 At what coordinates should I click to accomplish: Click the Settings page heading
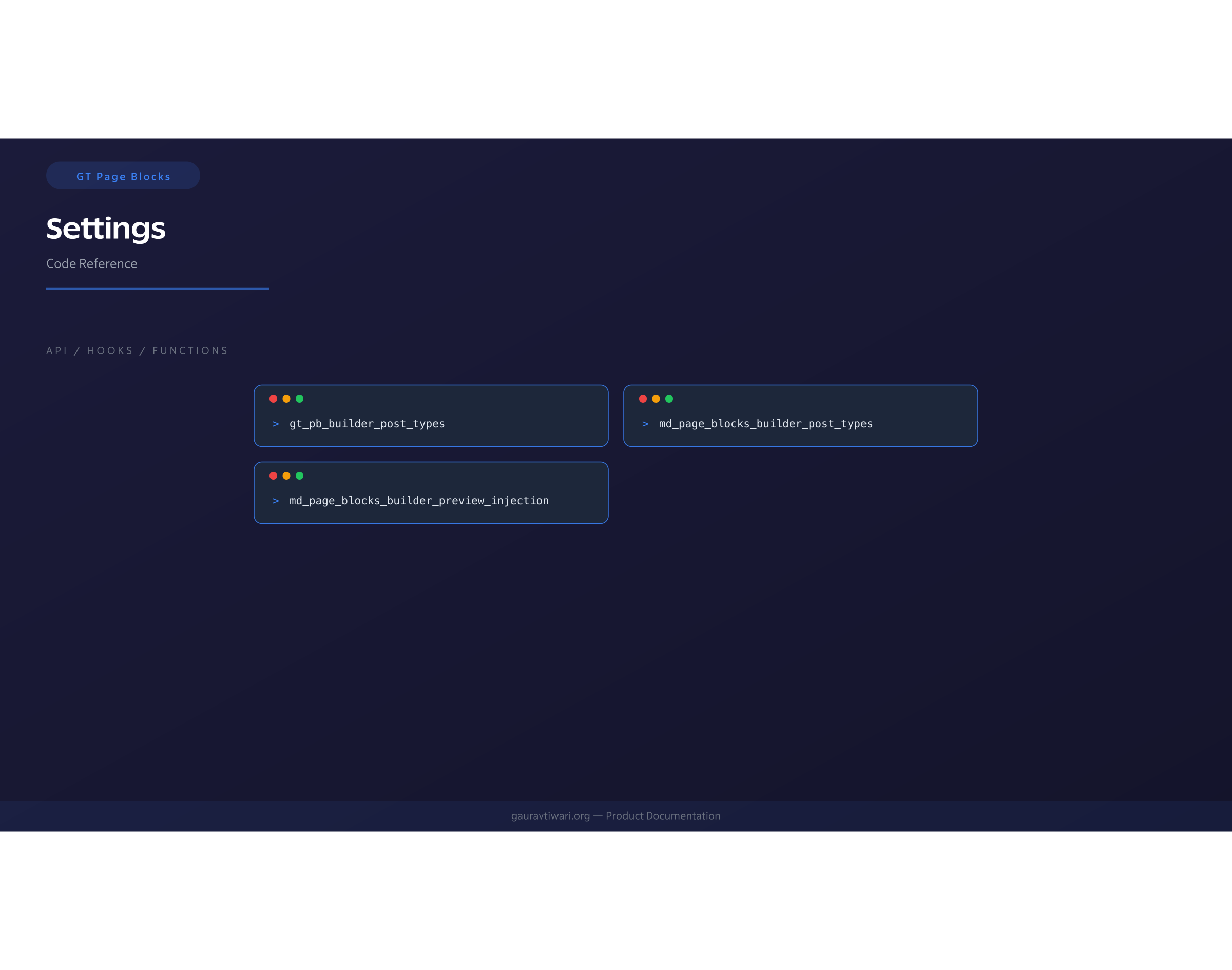(106, 229)
